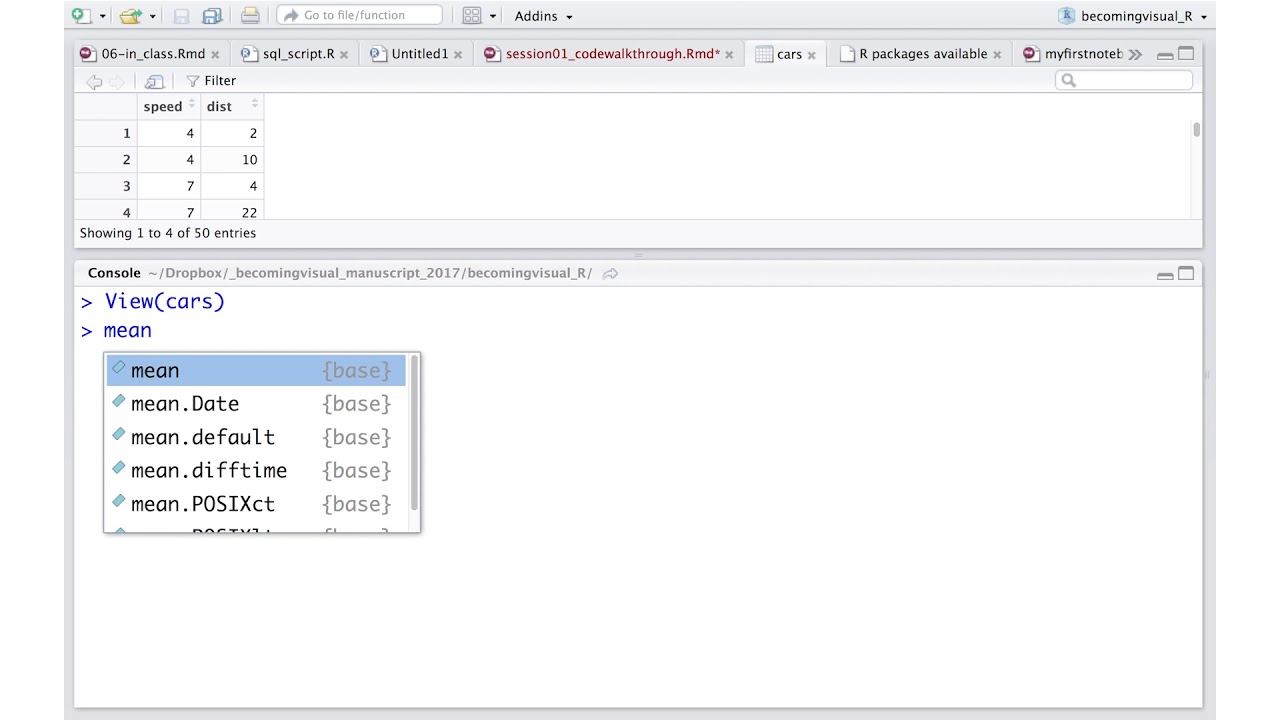Click Show in new window icon
The image size is (1280, 720).
(154, 82)
